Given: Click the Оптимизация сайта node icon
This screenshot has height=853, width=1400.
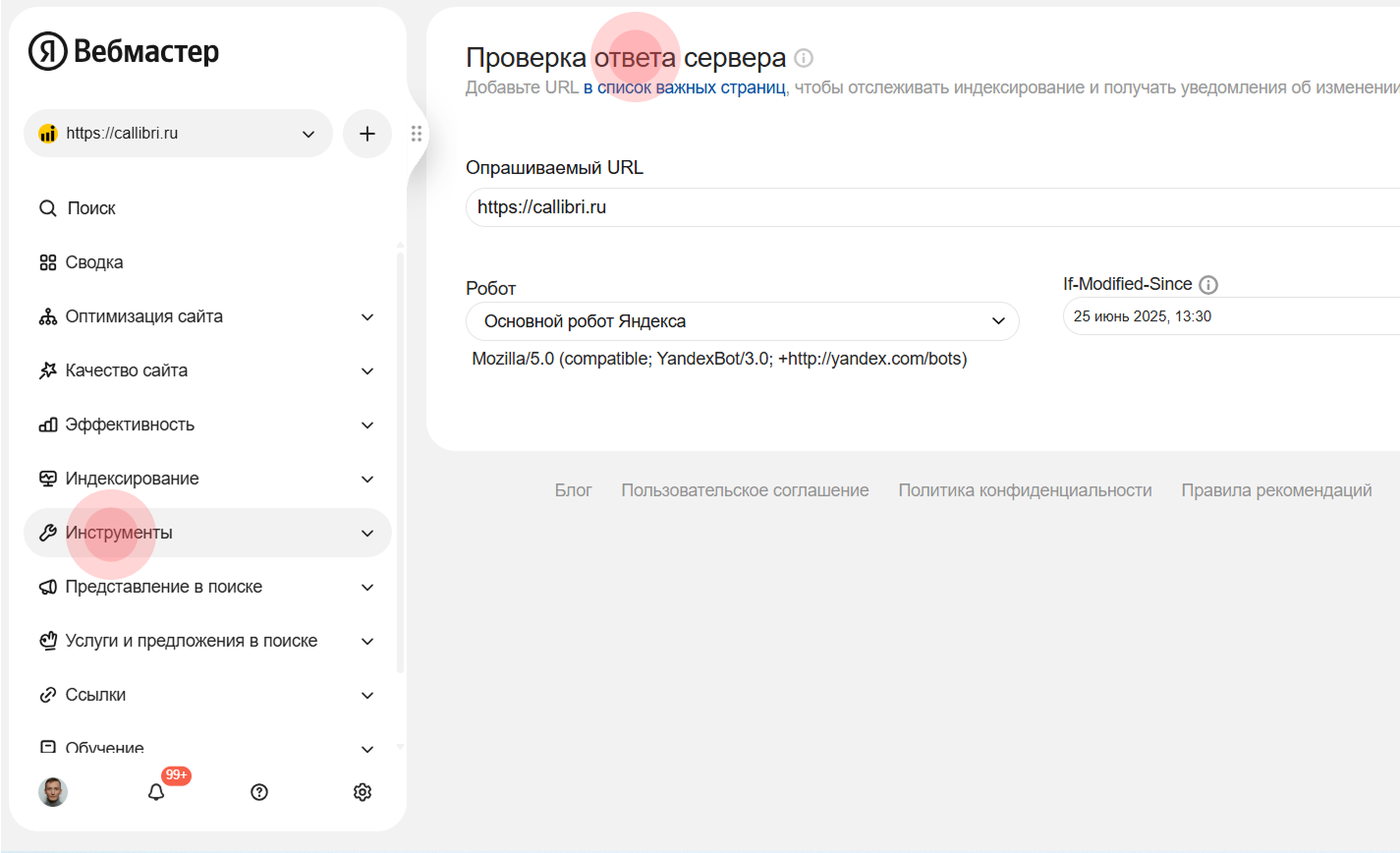Looking at the screenshot, I should pyautogui.click(x=47, y=315).
